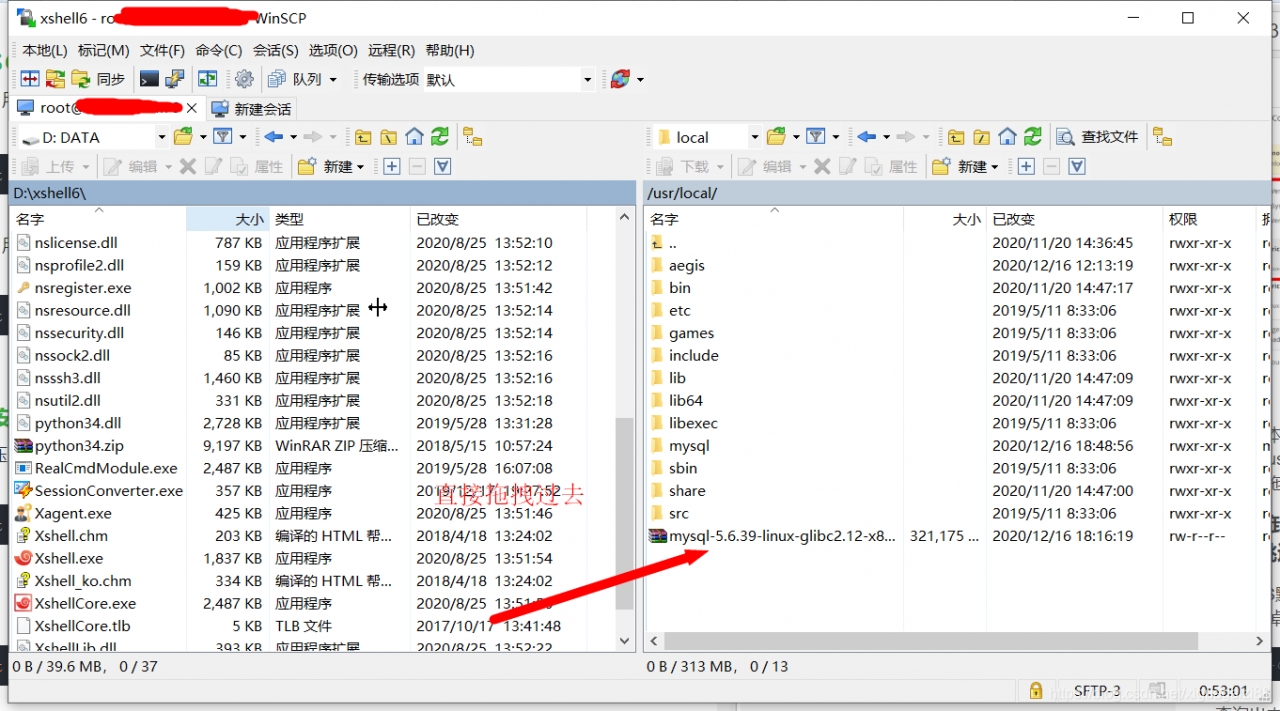
Task: Click open directory icon beside 'local' dropdown
Action: click(x=776, y=137)
